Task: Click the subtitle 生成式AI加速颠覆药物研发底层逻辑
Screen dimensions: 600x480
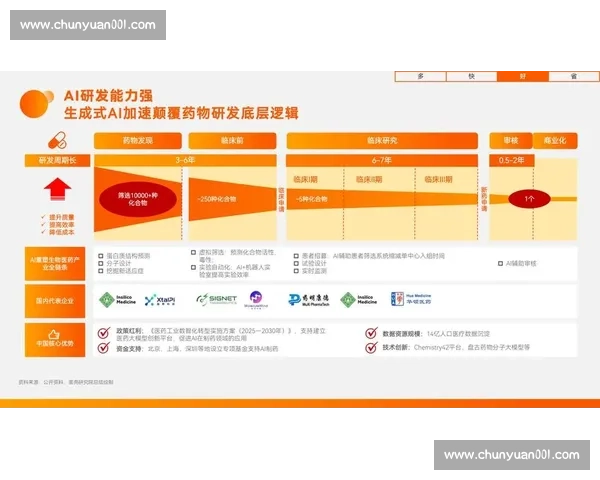Action: click(x=181, y=113)
